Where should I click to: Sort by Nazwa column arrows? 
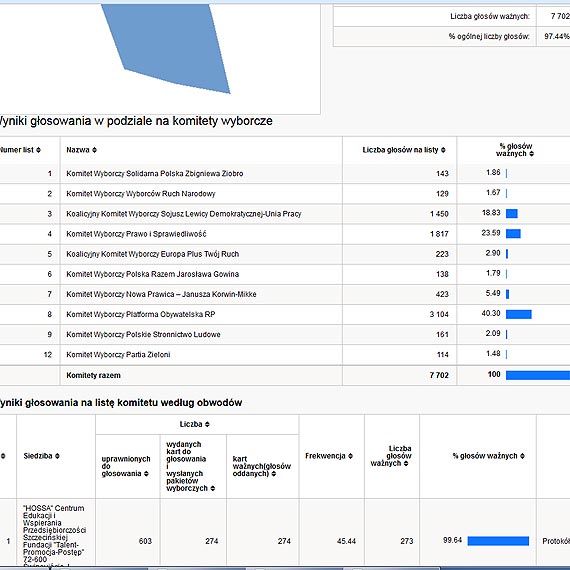[x=95, y=150]
